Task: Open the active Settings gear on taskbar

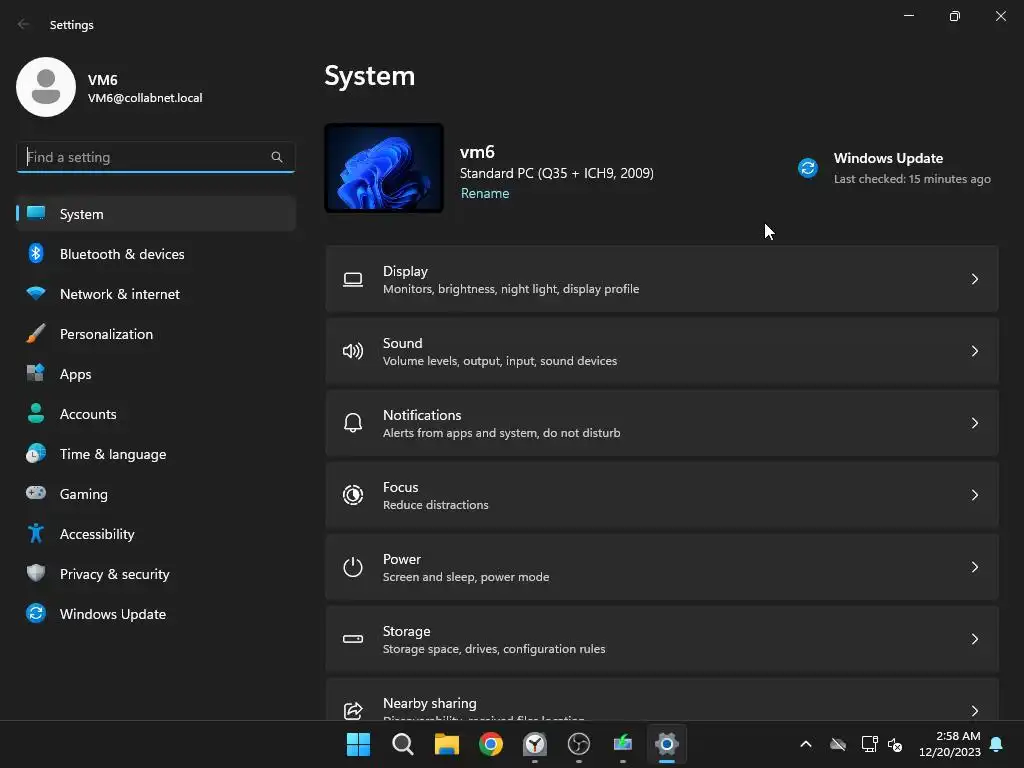Action: point(667,744)
